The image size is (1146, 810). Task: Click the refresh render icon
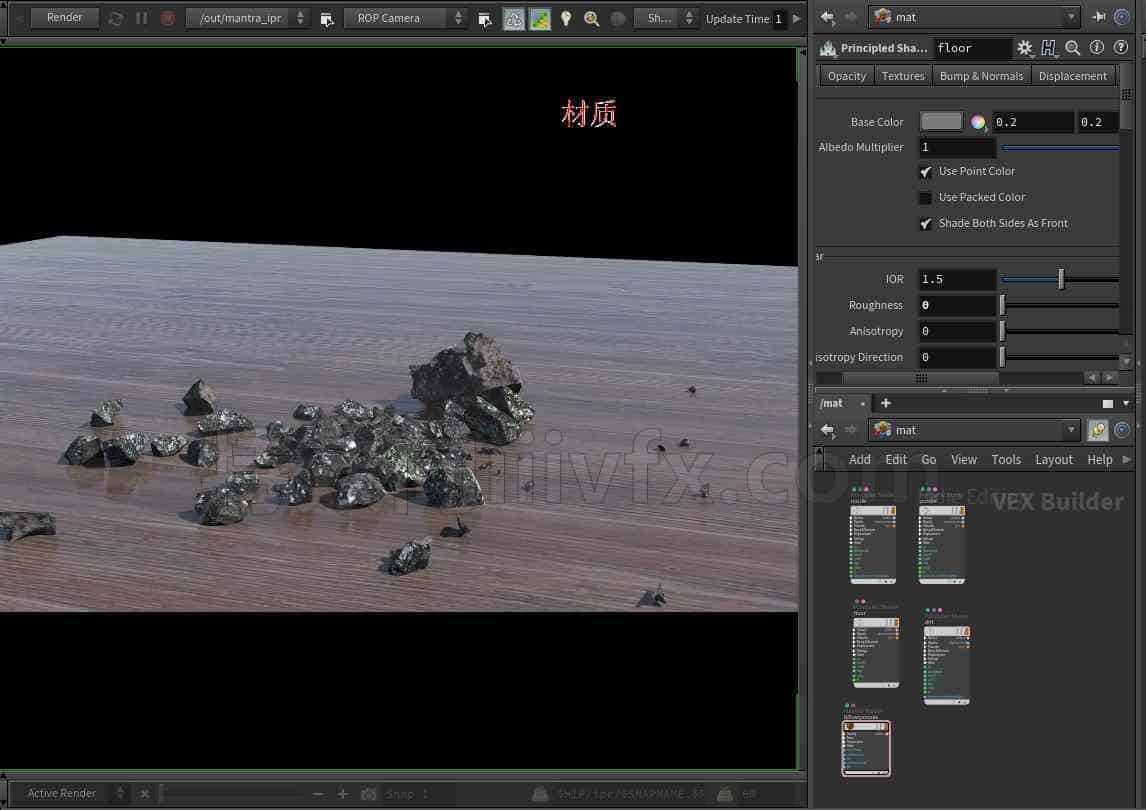pyautogui.click(x=115, y=18)
